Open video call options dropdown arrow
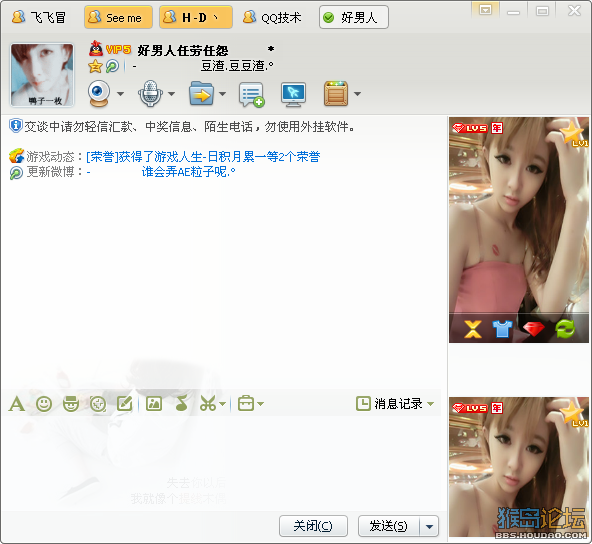Viewport: 592px width, 544px height. [120, 94]
